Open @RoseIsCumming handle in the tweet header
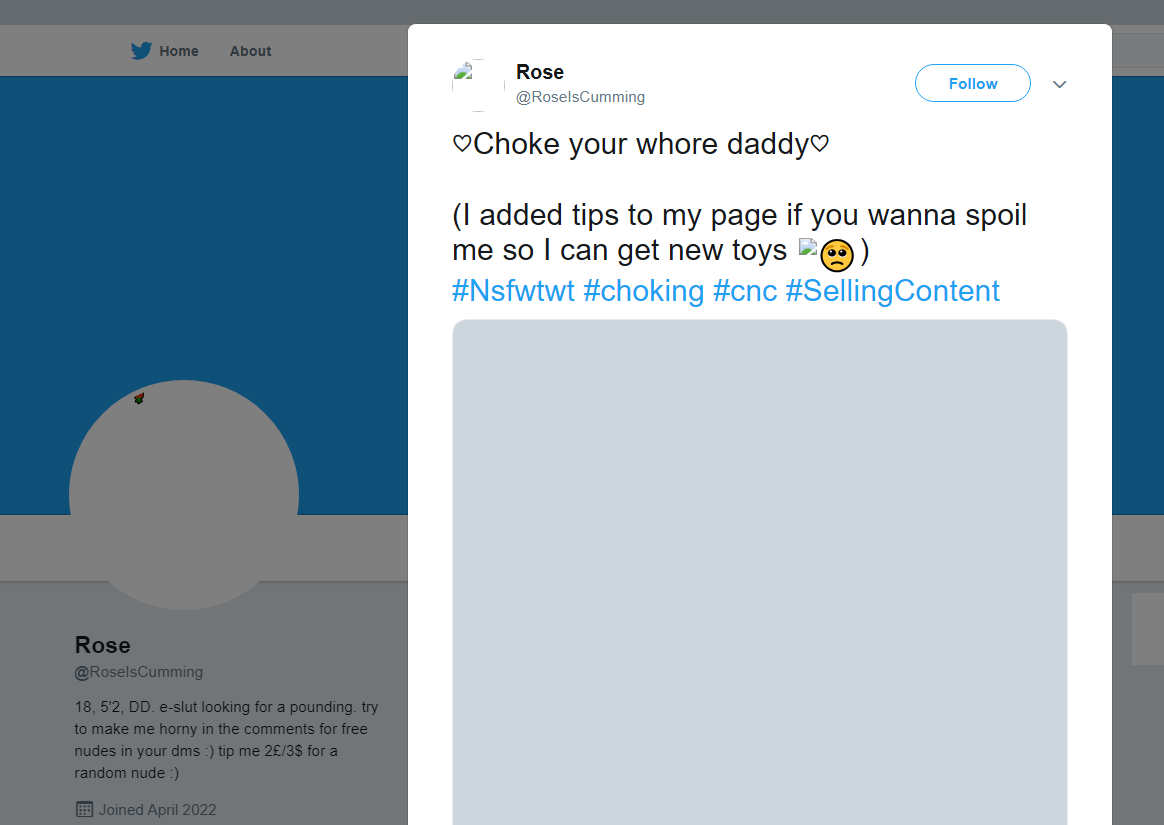The height and width of the screenshot is (825, 1164). [580, 97]
